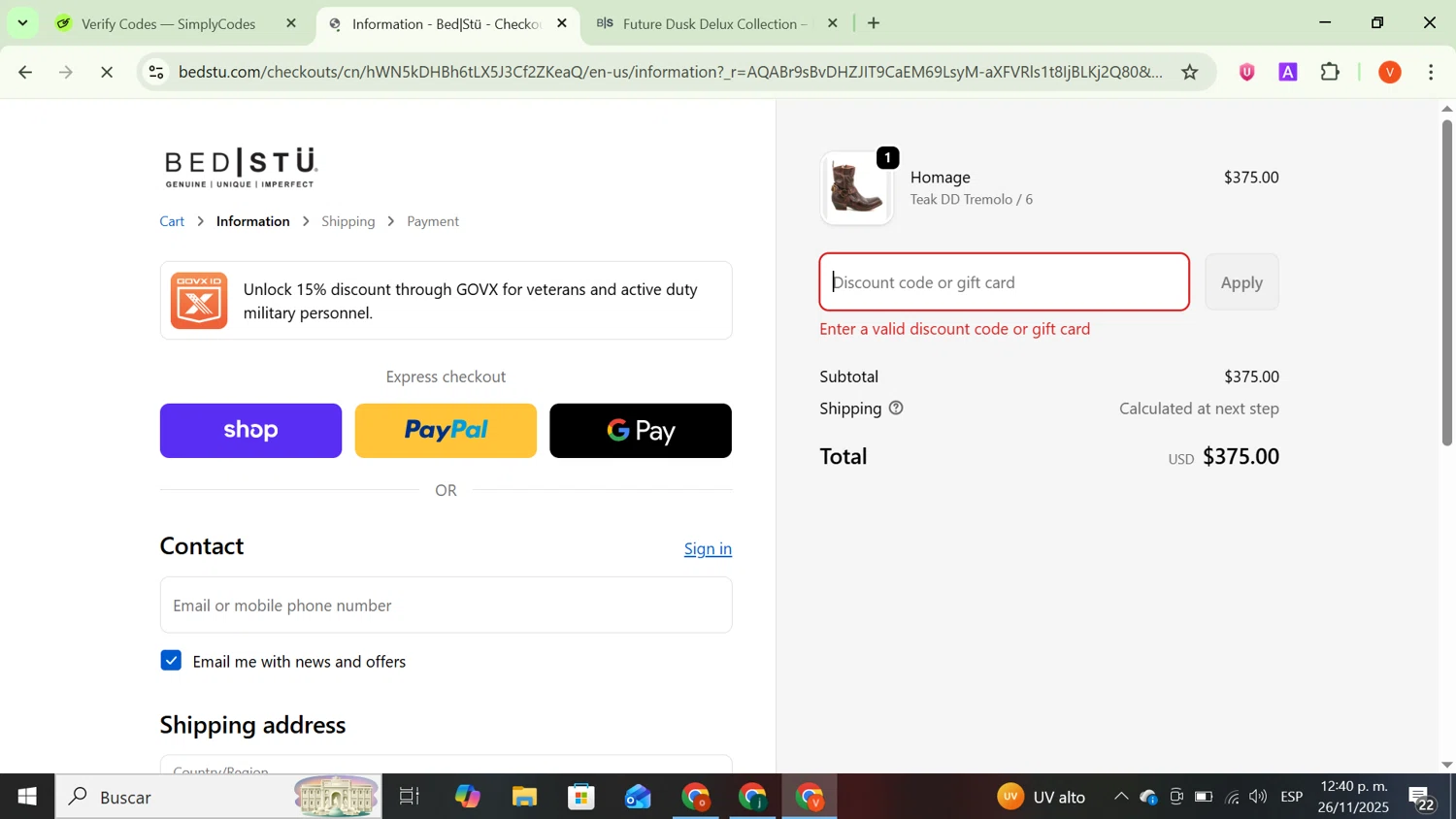Viewport: 1456px width, 819px height.
Task: Switch to Verify Codes — SimplyCodes tab
Action: (x=168, y=23)
